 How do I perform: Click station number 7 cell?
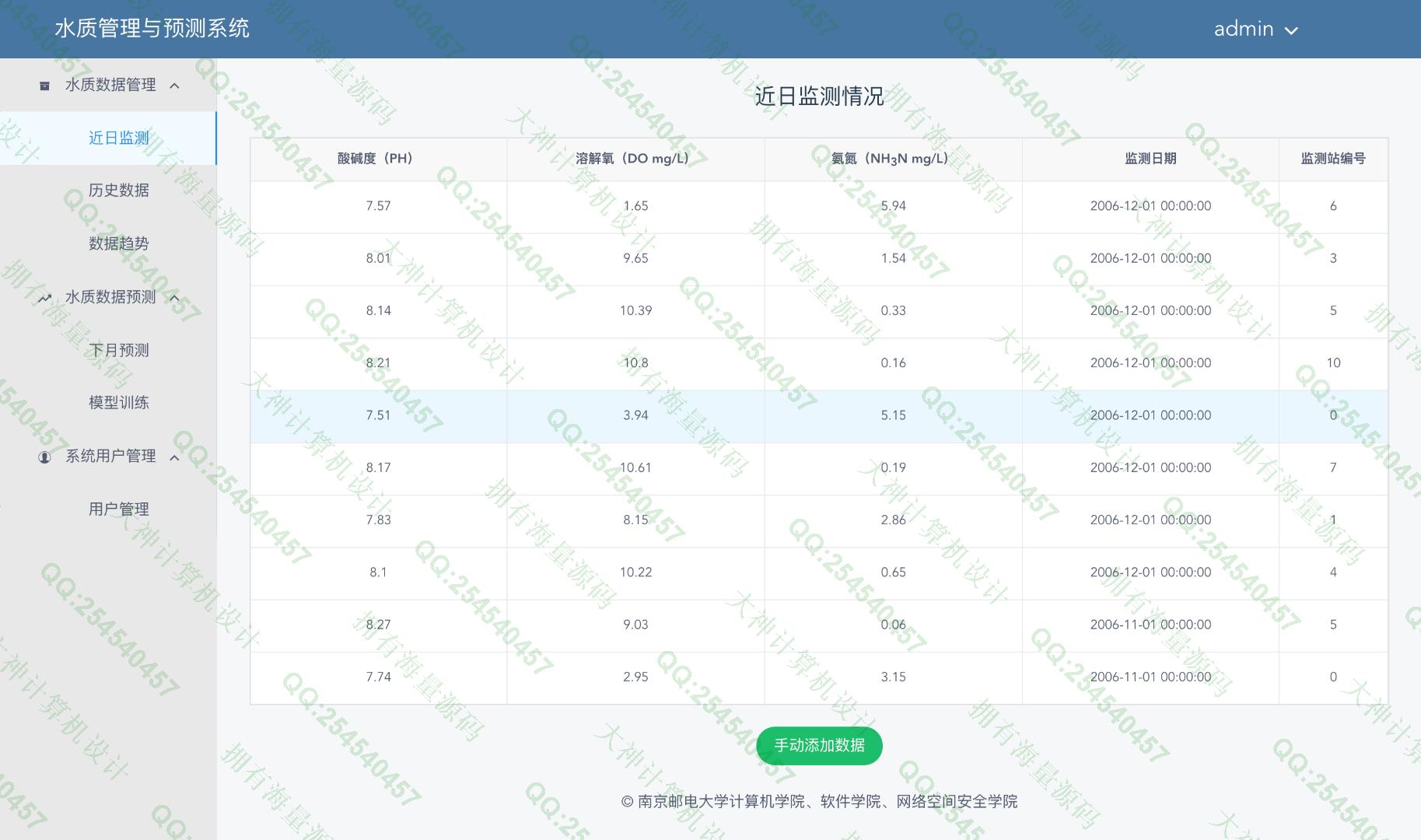(x=1333, y=467)
